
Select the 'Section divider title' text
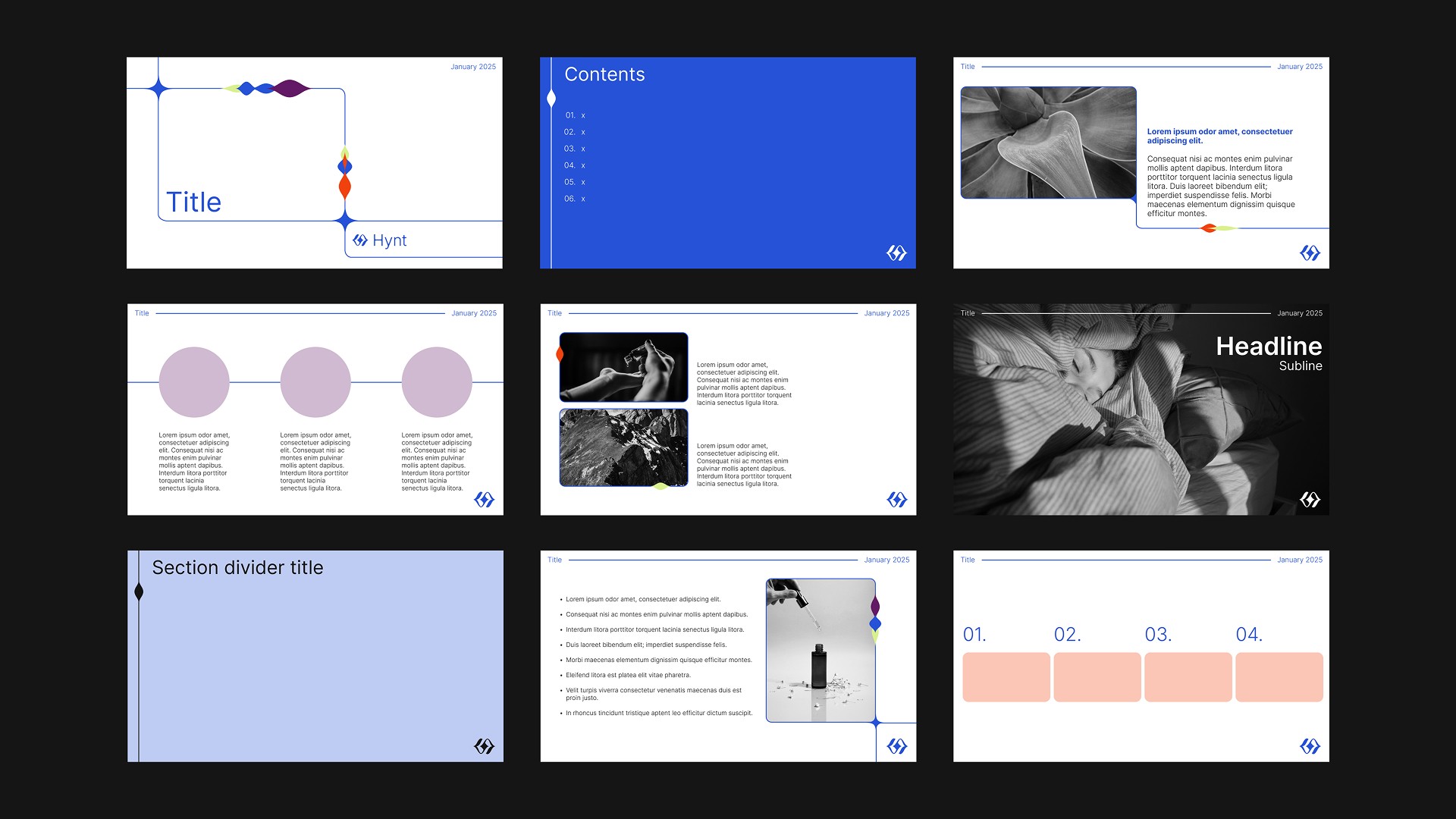(x=237, y=567)
